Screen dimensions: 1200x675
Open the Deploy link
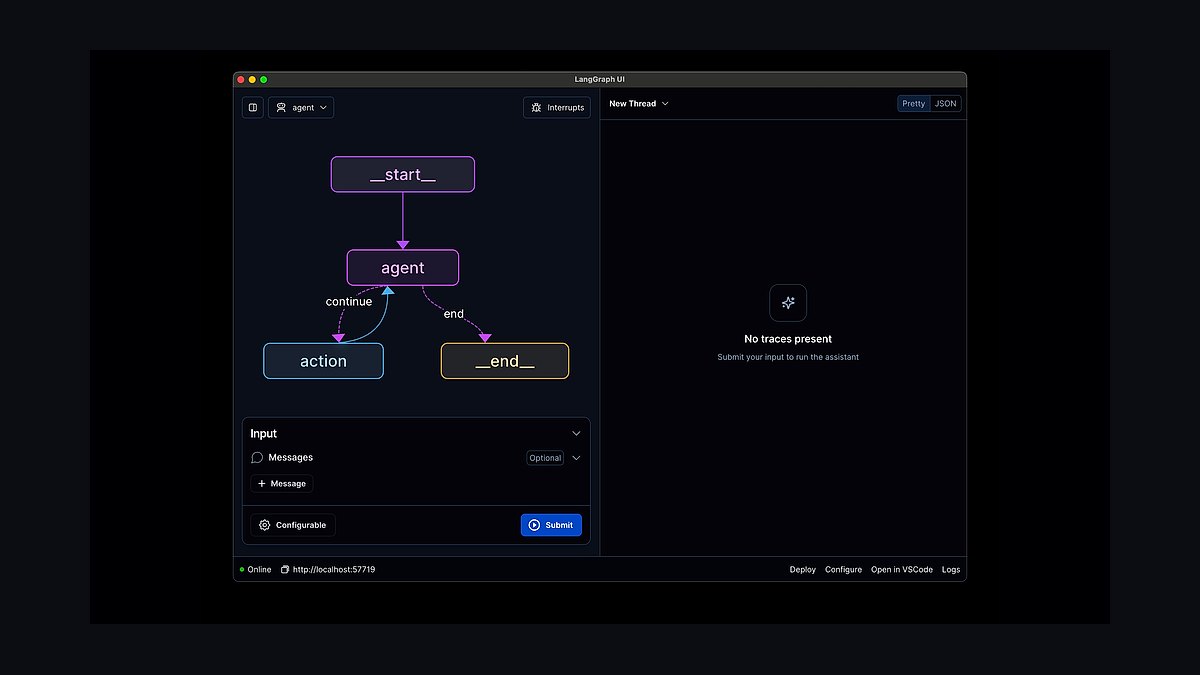pos(803,569)
